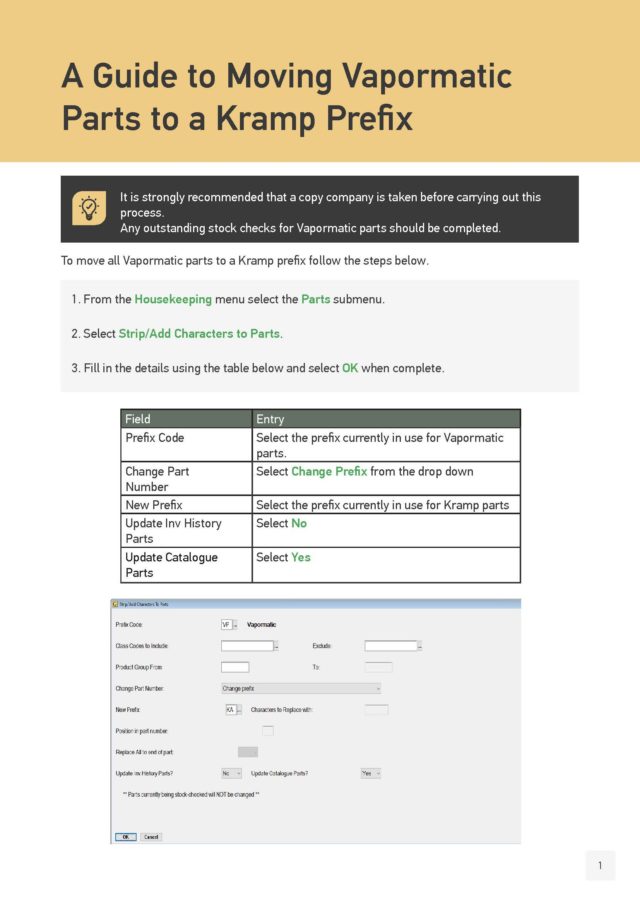This screenshot has width=640, height=905.
Task: Click the green Yes entry in table
Action: coord(301,558)
